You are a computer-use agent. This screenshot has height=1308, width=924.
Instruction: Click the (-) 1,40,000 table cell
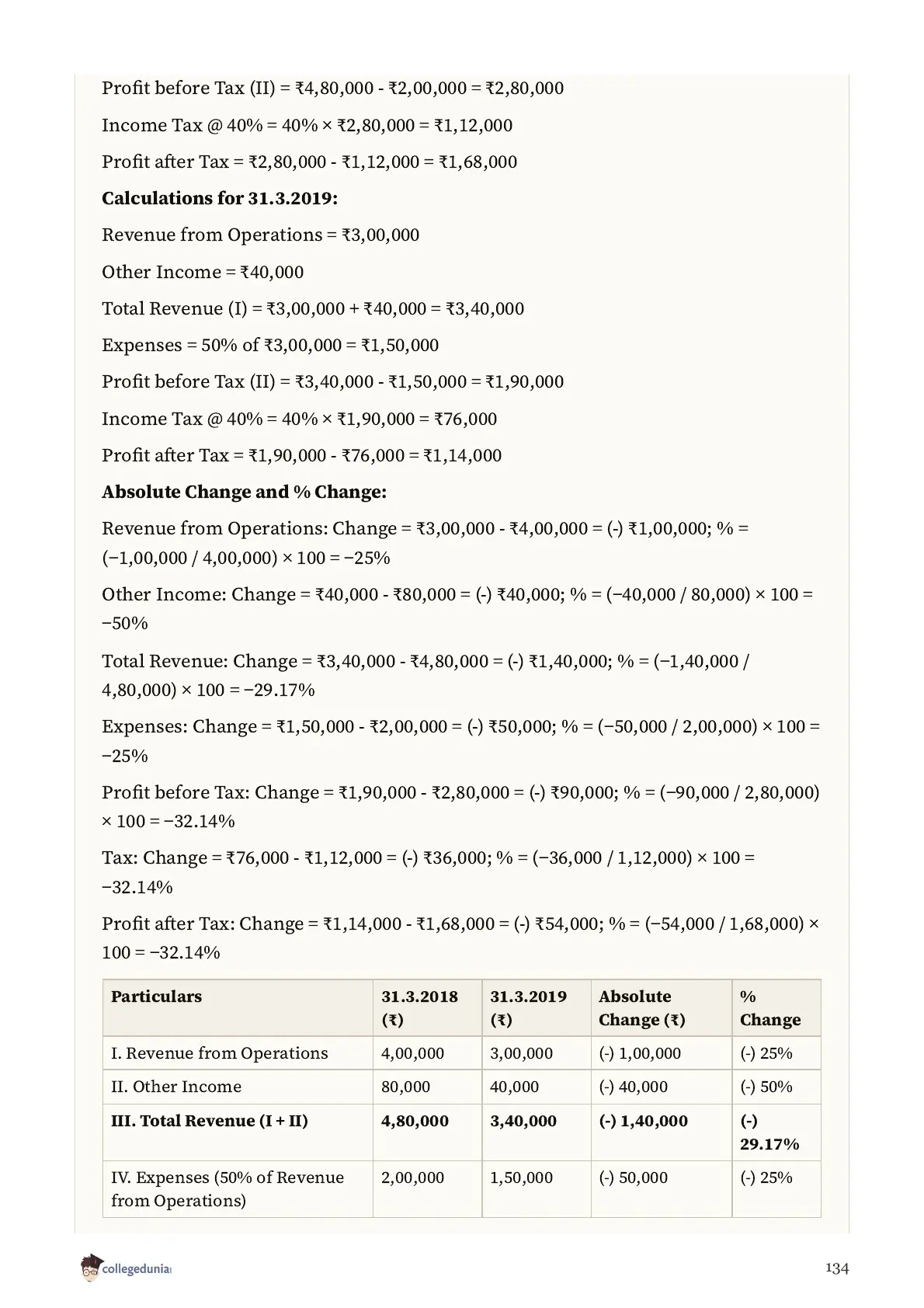click(643, 1121)
